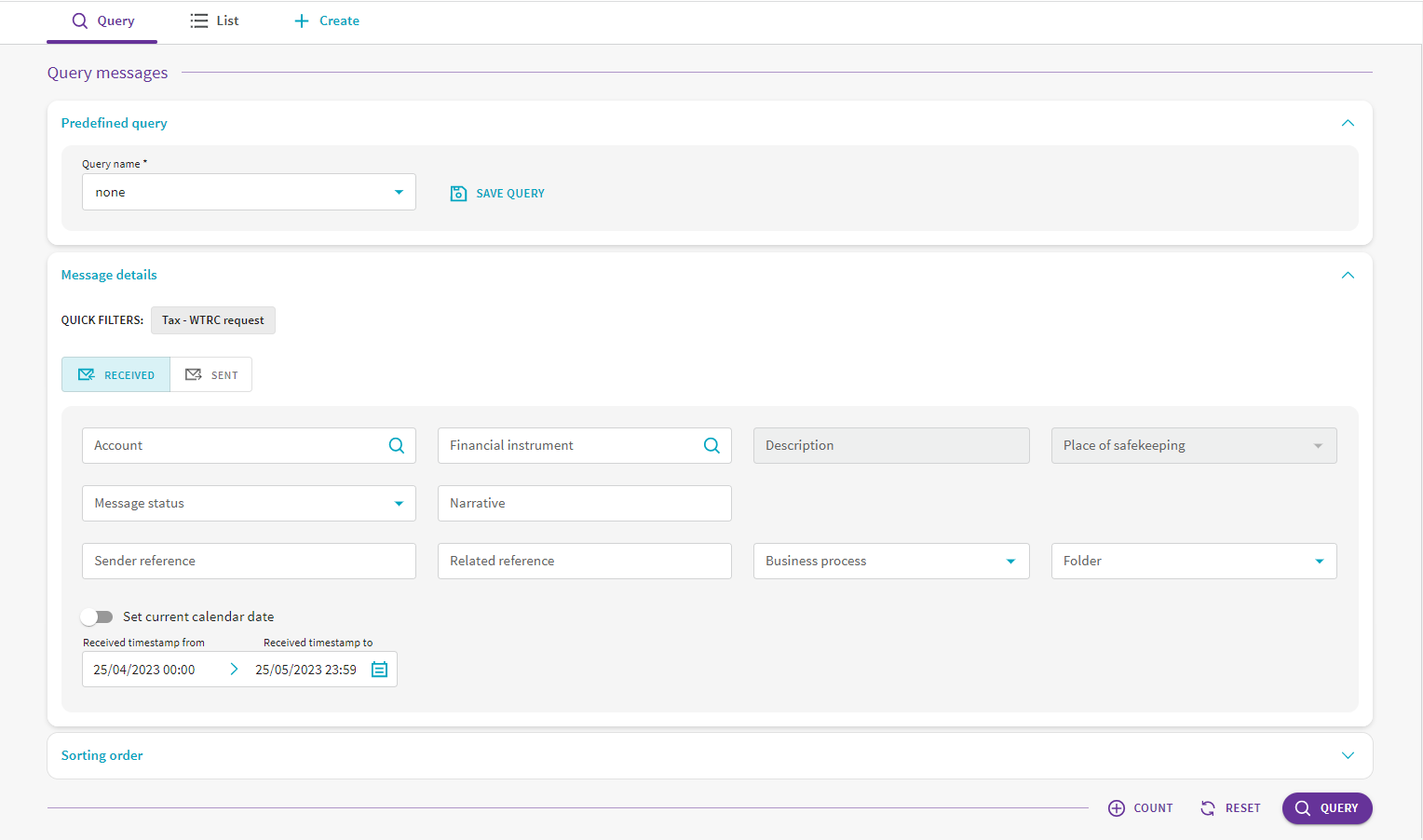Click the Reset refresh icon
The image size is (1423, 840).
[x=1208, y=808]
